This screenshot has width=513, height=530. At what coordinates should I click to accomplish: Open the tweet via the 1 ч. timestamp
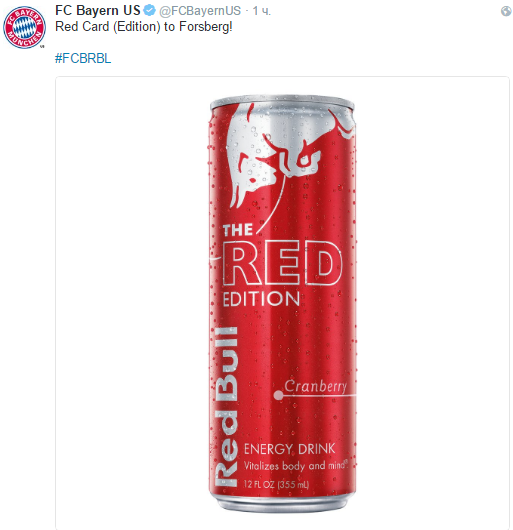click(262, 11)
